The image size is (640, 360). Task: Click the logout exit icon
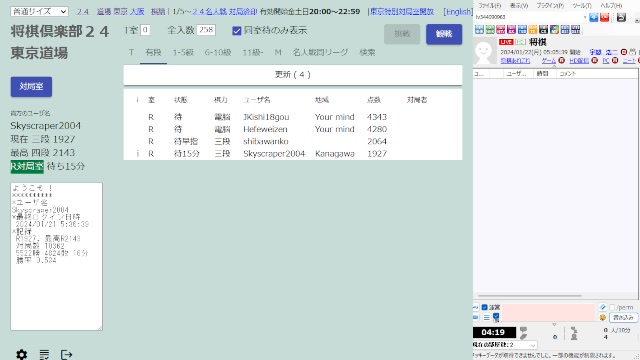coord(66,354)
